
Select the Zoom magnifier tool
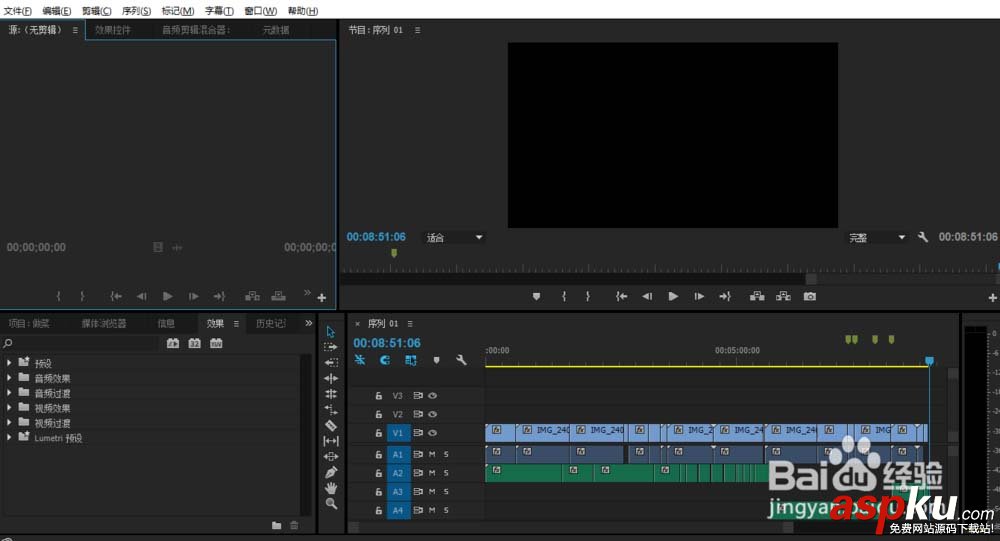click(331, 503)
